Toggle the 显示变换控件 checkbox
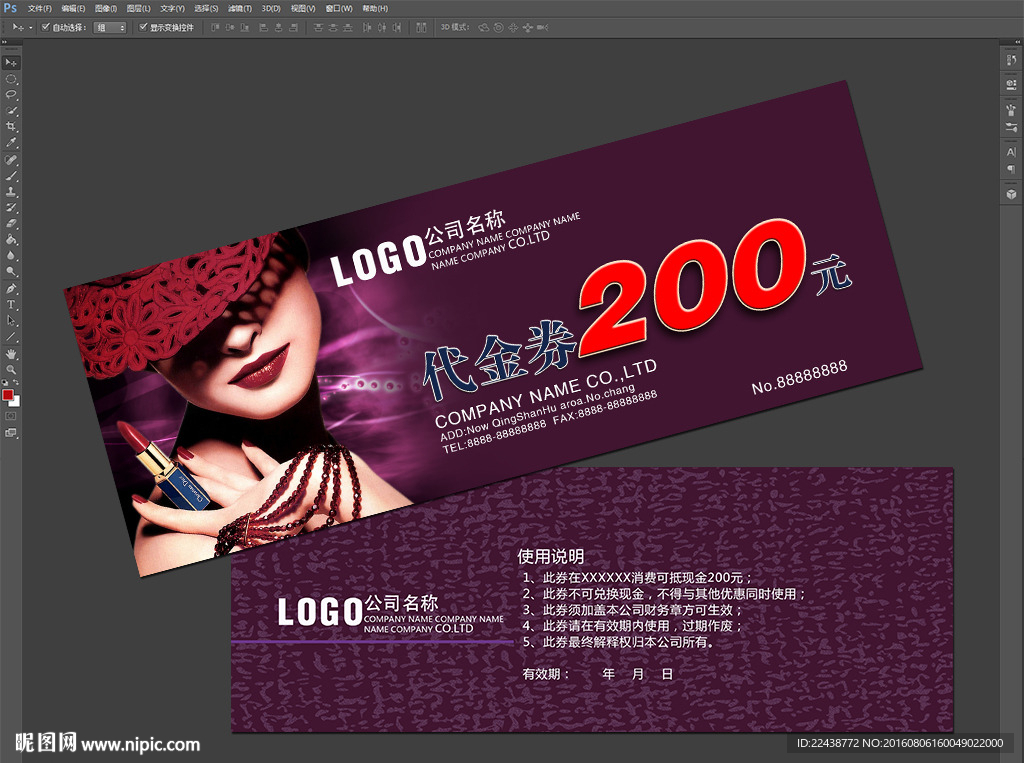1024x763 pixels. 143,27
